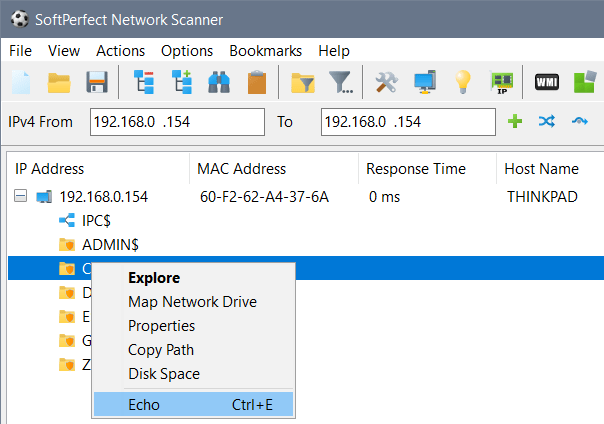Open file with the yellow folder icon

click(x=59, y=82)
